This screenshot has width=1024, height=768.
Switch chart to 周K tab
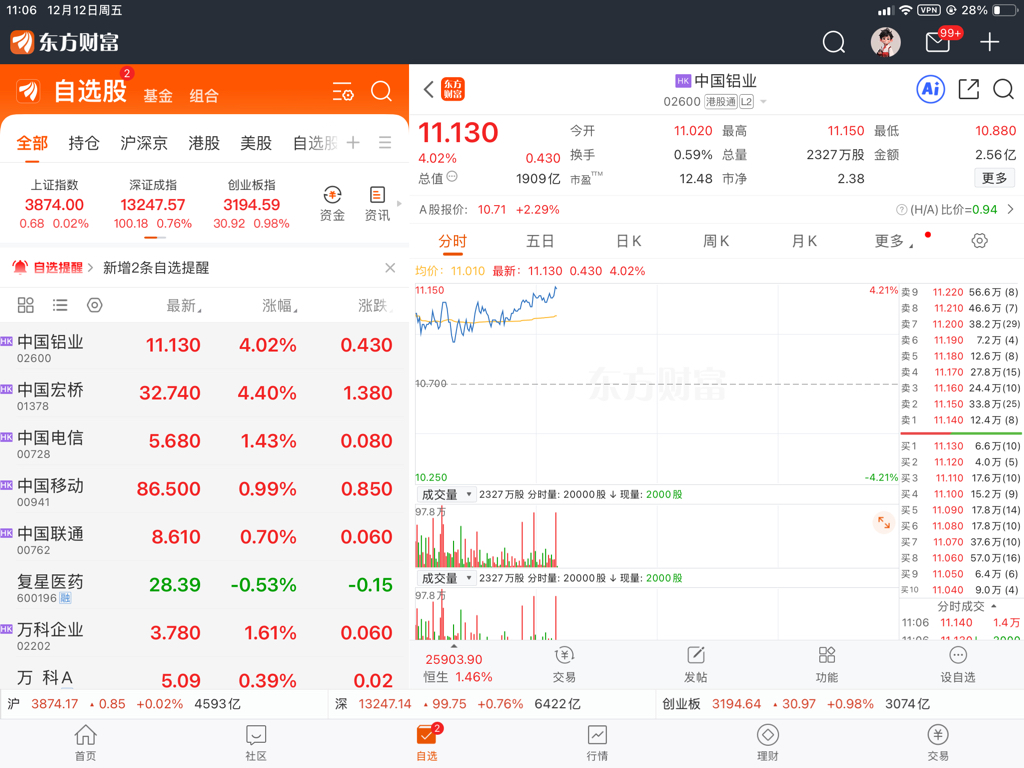pyautogui.click(x=716, y=241)
